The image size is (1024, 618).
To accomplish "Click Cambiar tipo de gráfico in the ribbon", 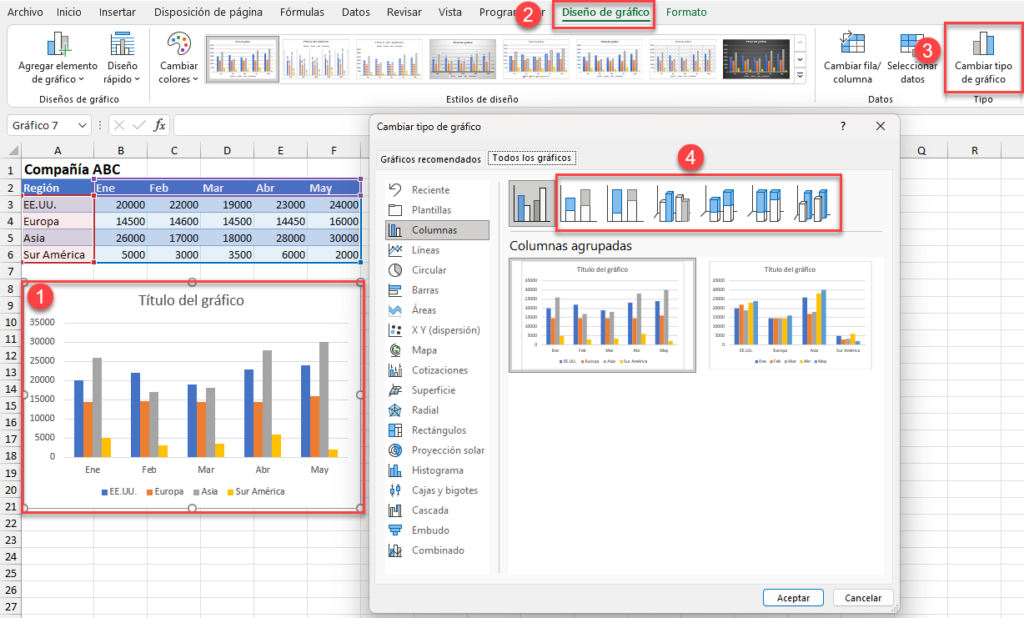I will (982, 57).
